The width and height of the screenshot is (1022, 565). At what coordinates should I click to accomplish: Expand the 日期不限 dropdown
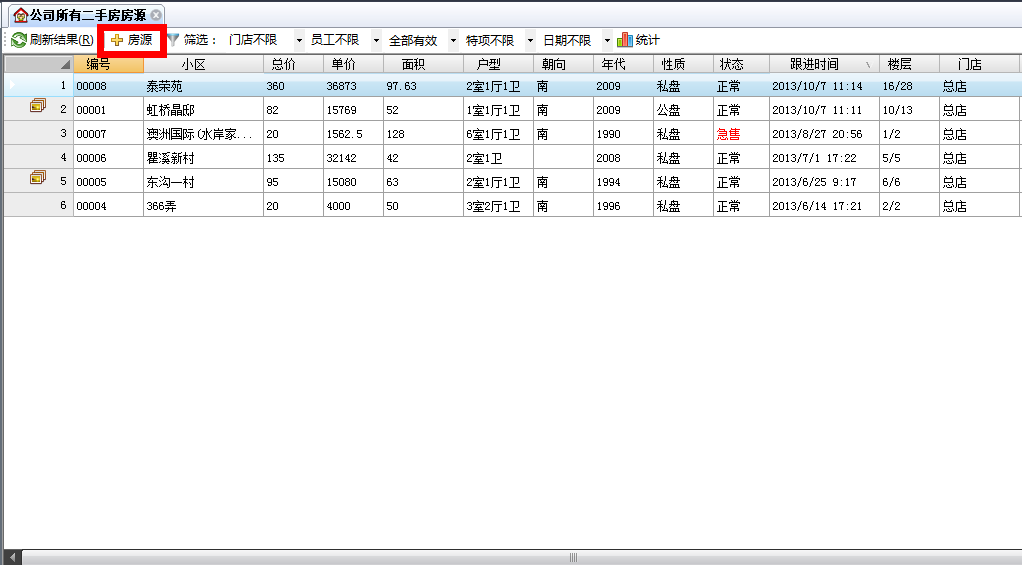coord(607,40)
